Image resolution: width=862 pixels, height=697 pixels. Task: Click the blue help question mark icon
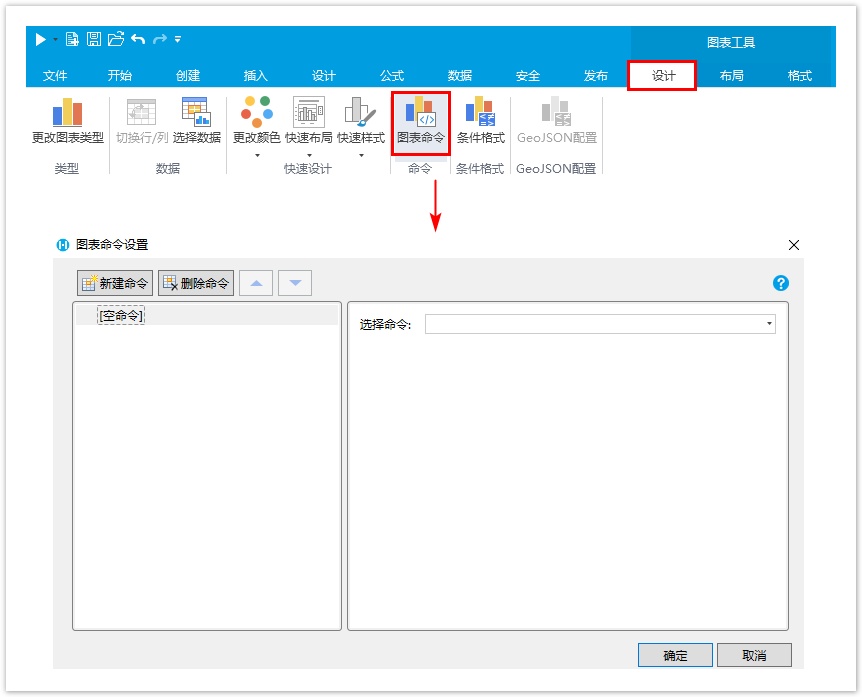[781, 283]
